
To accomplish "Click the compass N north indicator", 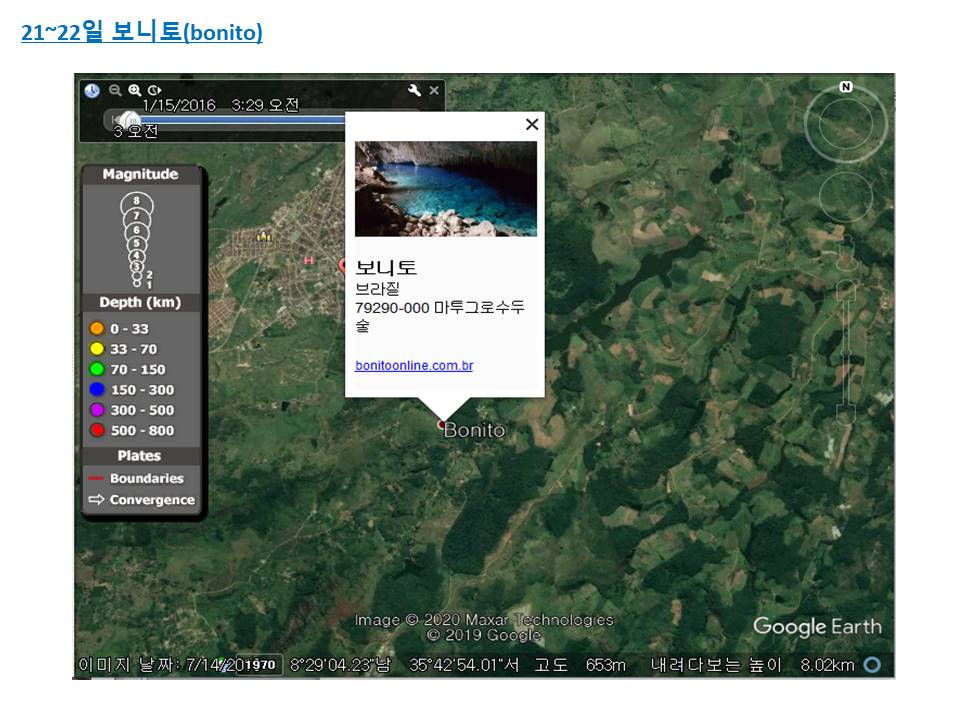I will coord(846,87).
